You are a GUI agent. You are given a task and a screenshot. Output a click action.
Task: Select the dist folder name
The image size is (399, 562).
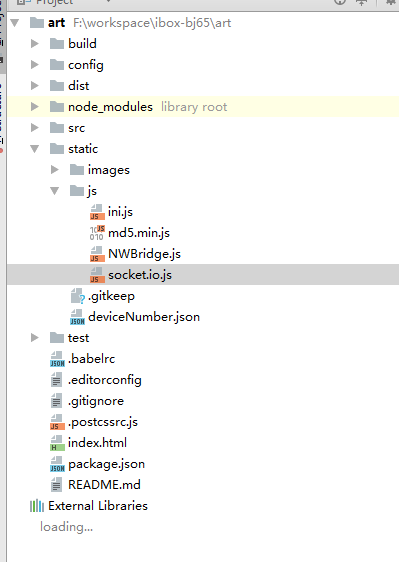79,86
